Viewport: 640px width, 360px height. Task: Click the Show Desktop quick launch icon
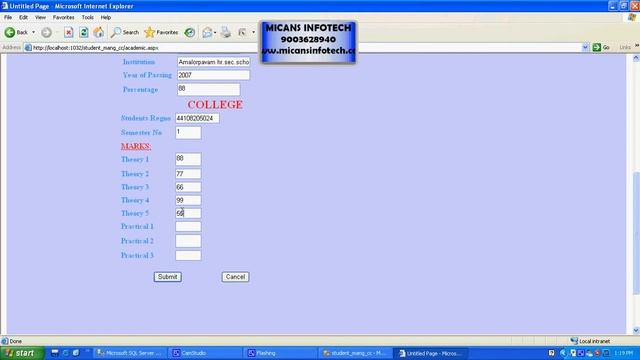[x=54, y=353]
